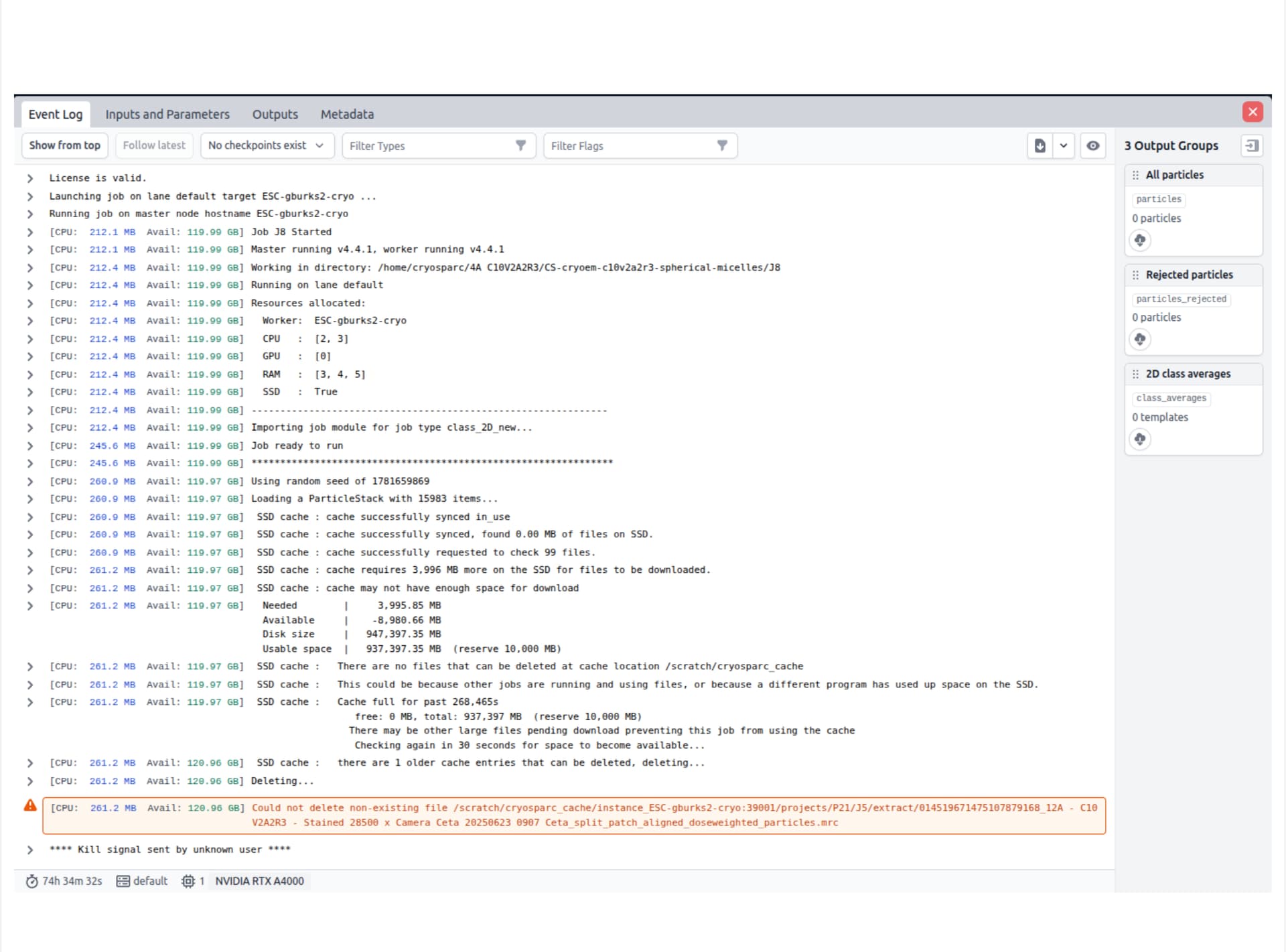Open the Outputs tab
The height and width of the screenshot is (952, 1286).
pyautogui.click(x=275, y=115)
